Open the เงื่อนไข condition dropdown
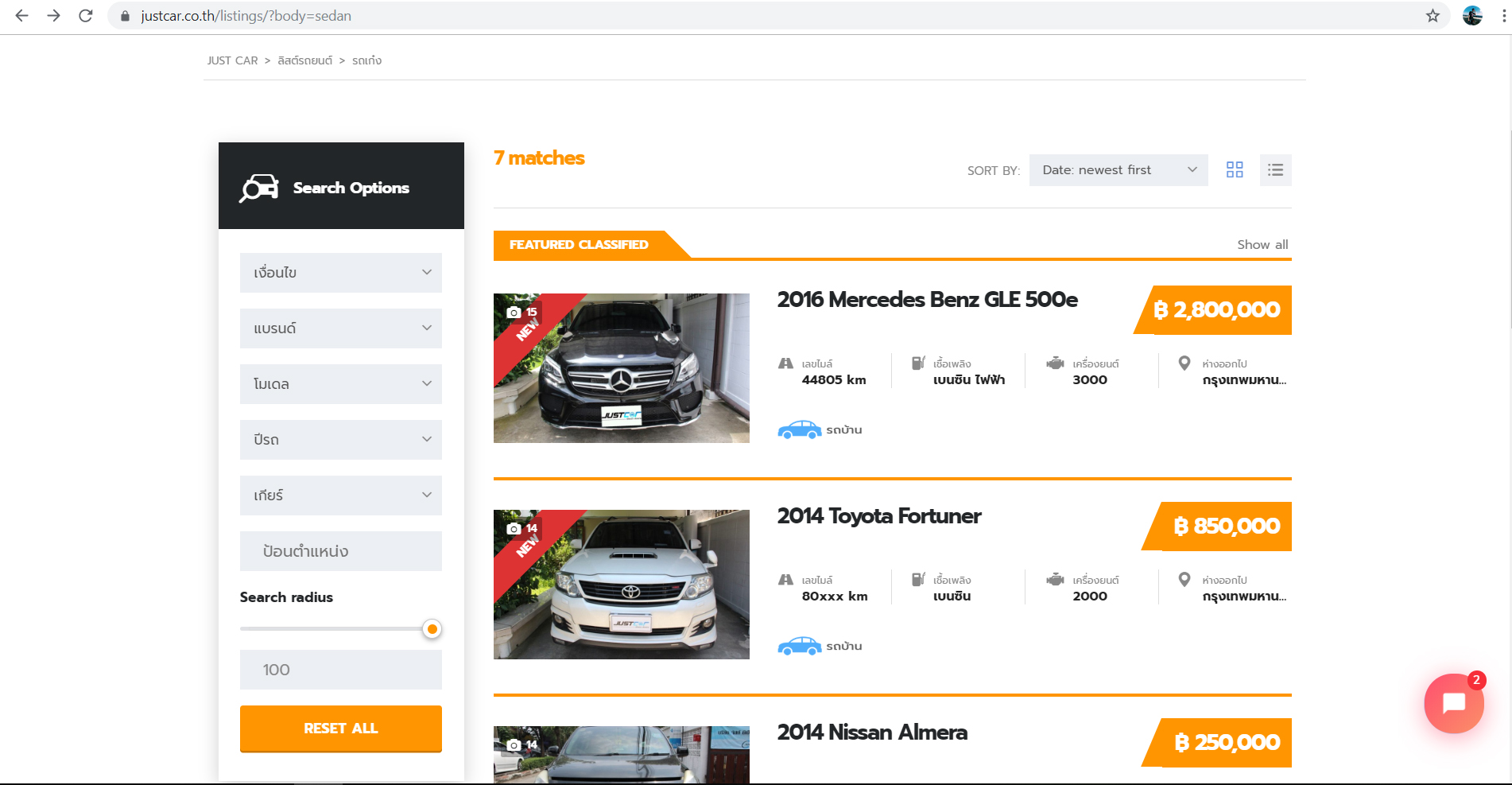This screenshot has height=785, width=1512. (x=341, y=273)
